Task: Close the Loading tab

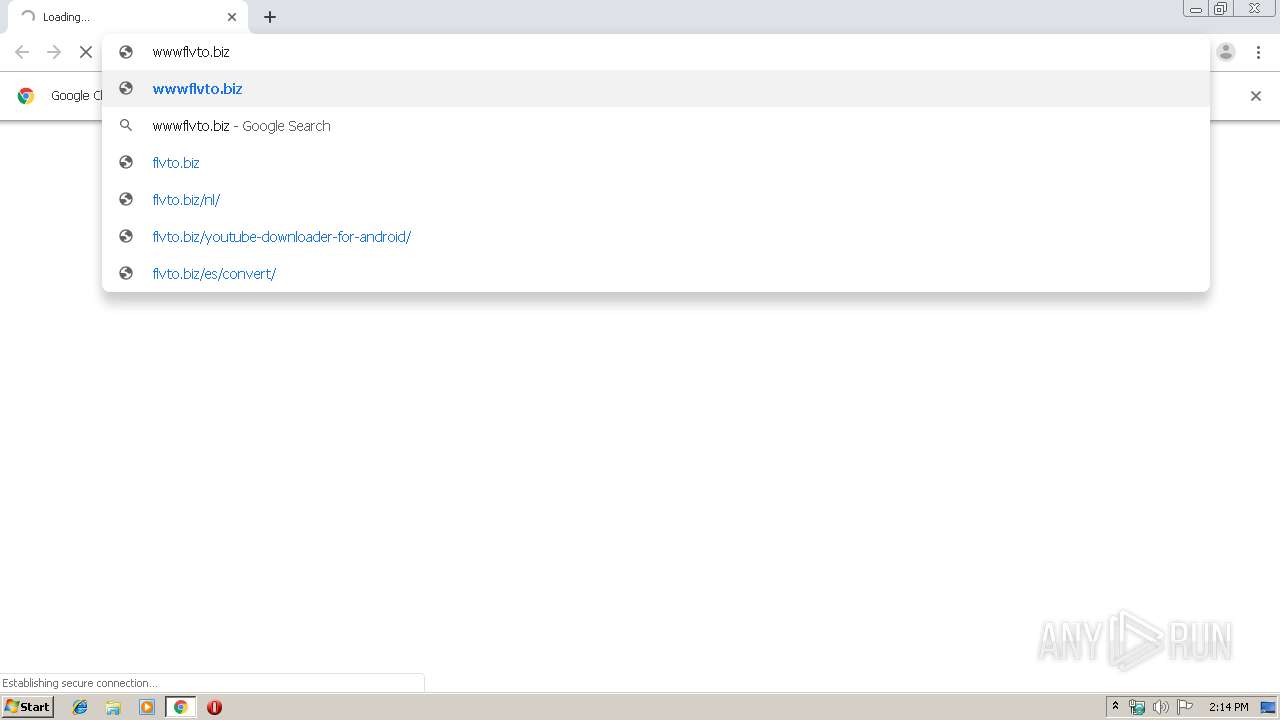Action: (232, 17)
